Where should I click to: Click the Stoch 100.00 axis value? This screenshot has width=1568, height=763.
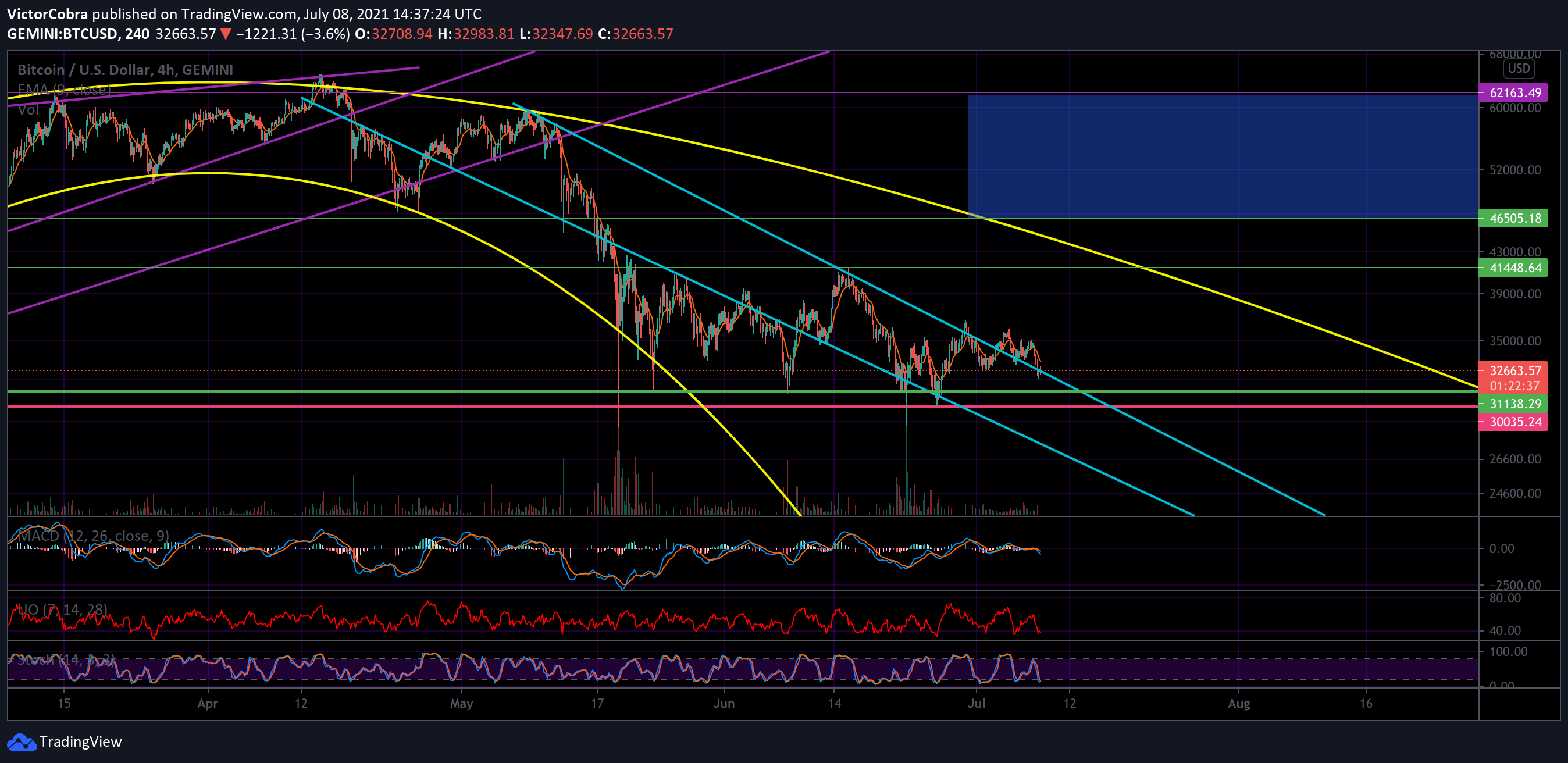1508,652
